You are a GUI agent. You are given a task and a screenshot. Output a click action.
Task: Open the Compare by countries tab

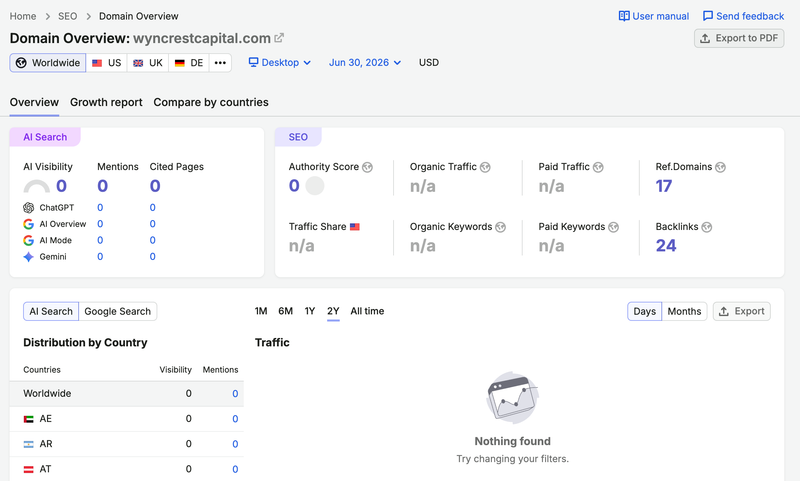click(211, 102)
